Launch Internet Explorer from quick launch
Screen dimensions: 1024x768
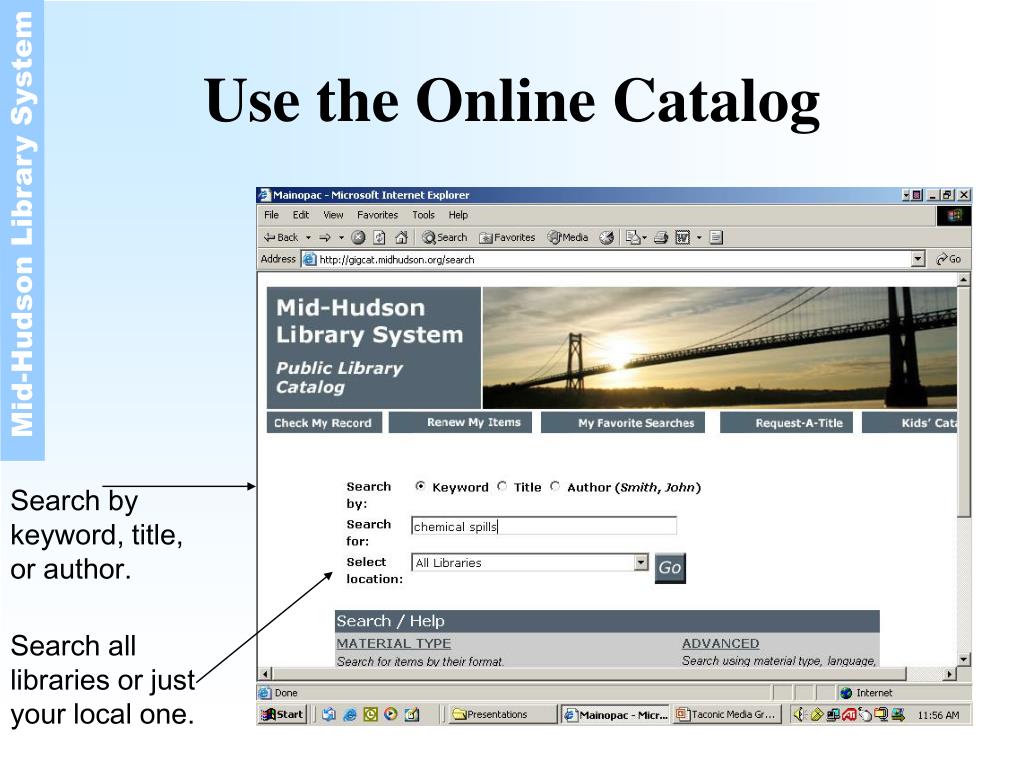pos(350,714)
